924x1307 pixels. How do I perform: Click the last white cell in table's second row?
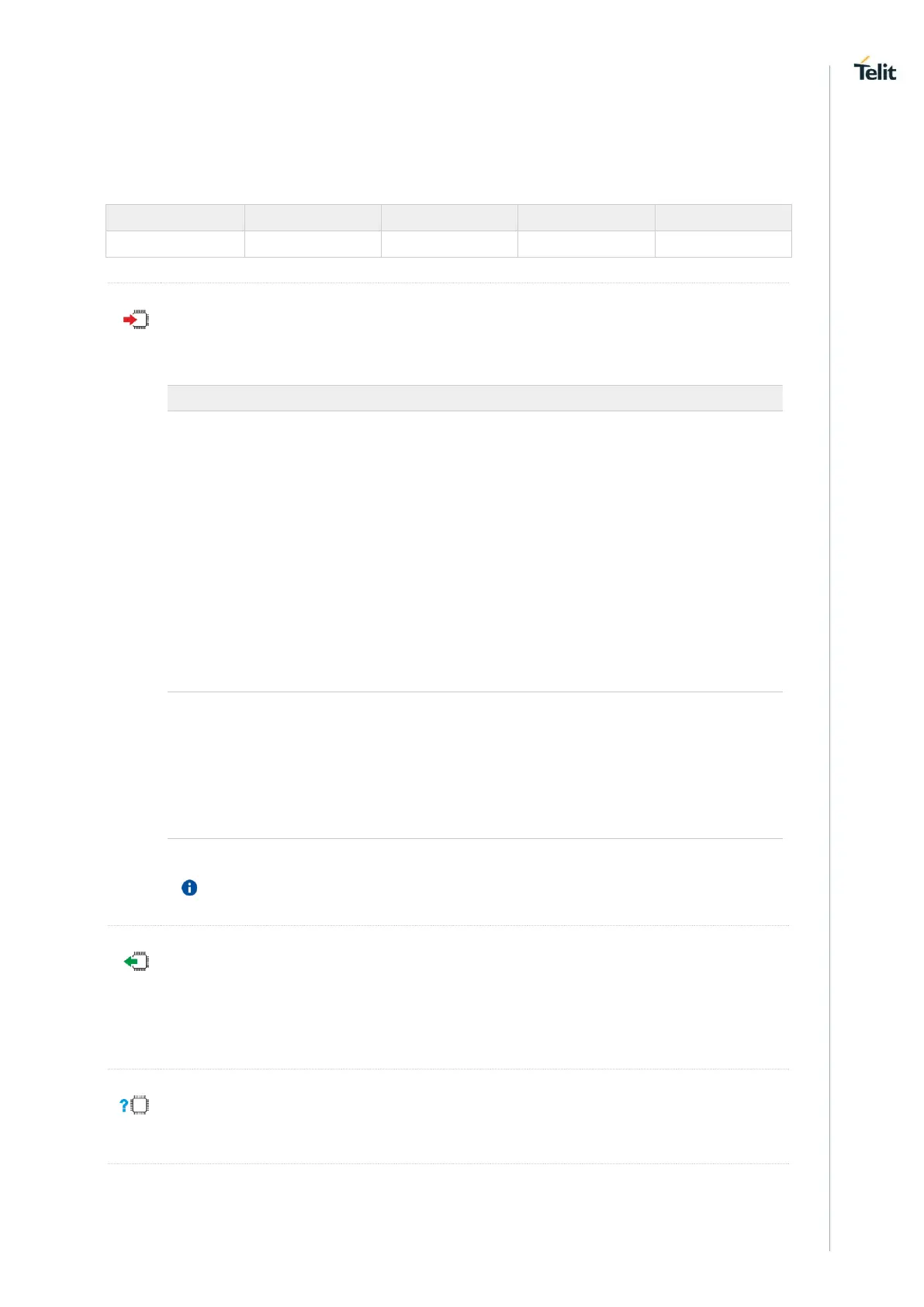723,244
